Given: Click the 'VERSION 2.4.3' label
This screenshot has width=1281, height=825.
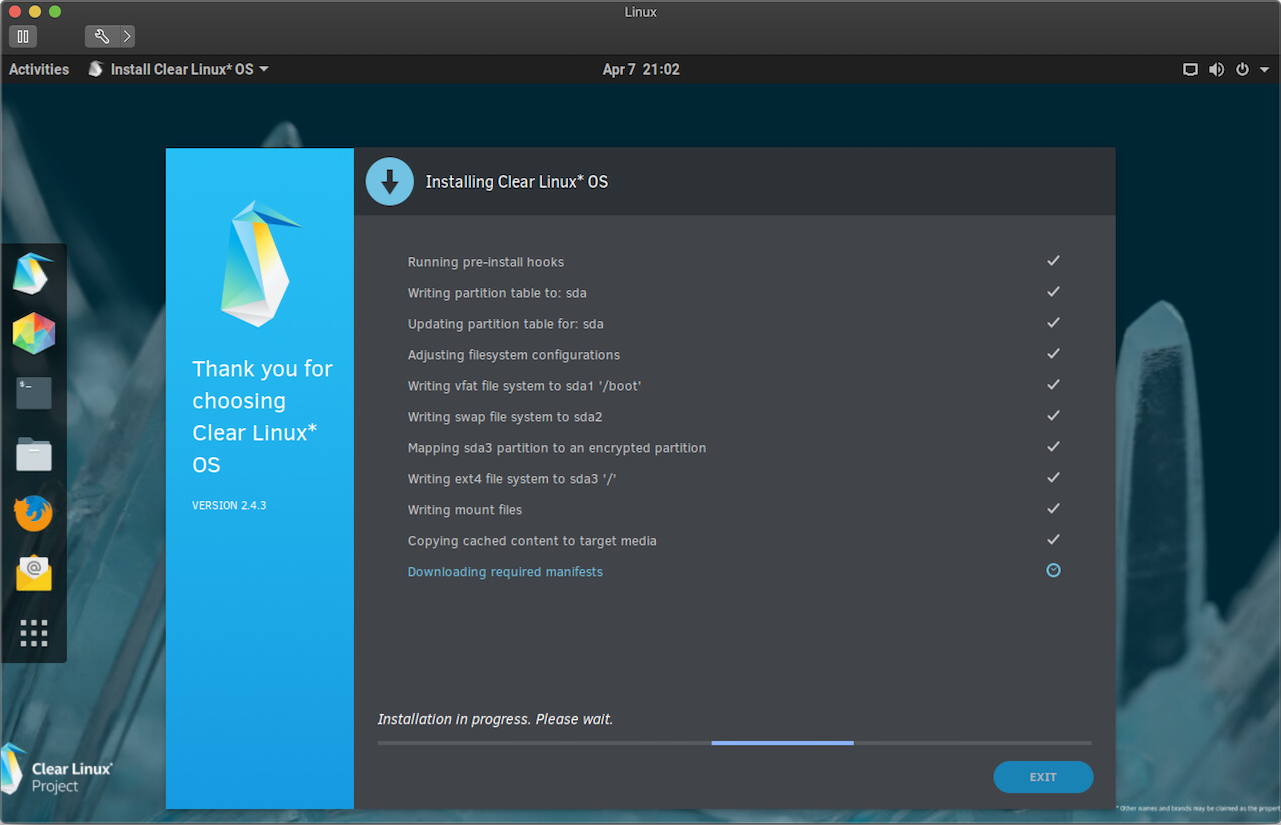Looking at the screenshot, I should click(229, 506).
